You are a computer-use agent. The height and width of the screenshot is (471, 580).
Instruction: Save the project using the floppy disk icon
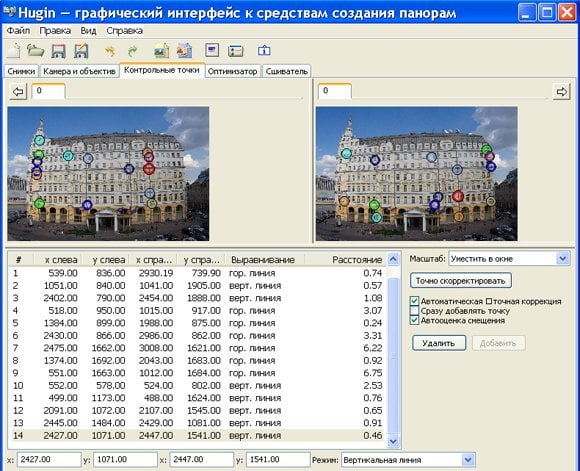pyautogui.click(x=58, y=51)
